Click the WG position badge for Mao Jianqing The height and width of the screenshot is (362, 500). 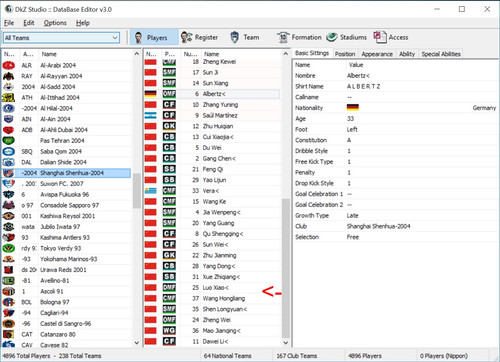(169, 330)
